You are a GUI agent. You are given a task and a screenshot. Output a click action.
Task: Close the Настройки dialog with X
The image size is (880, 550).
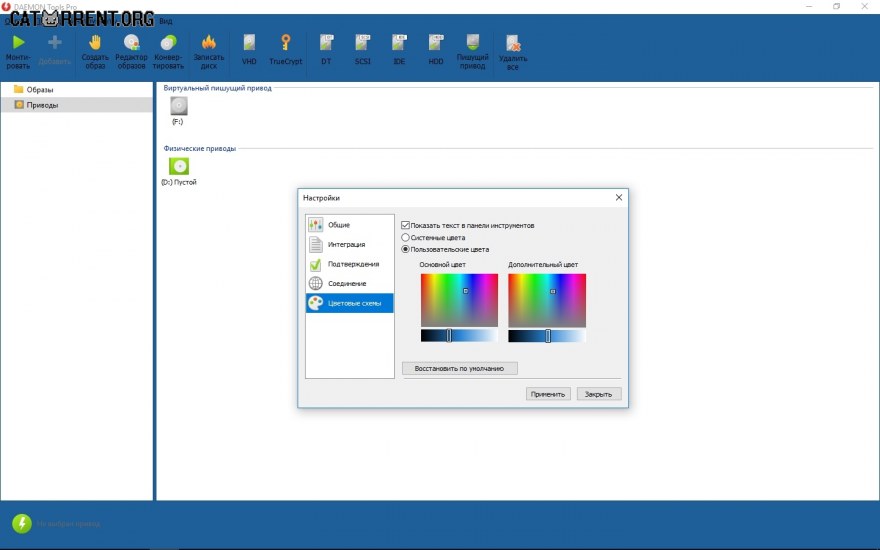point(618,198)
